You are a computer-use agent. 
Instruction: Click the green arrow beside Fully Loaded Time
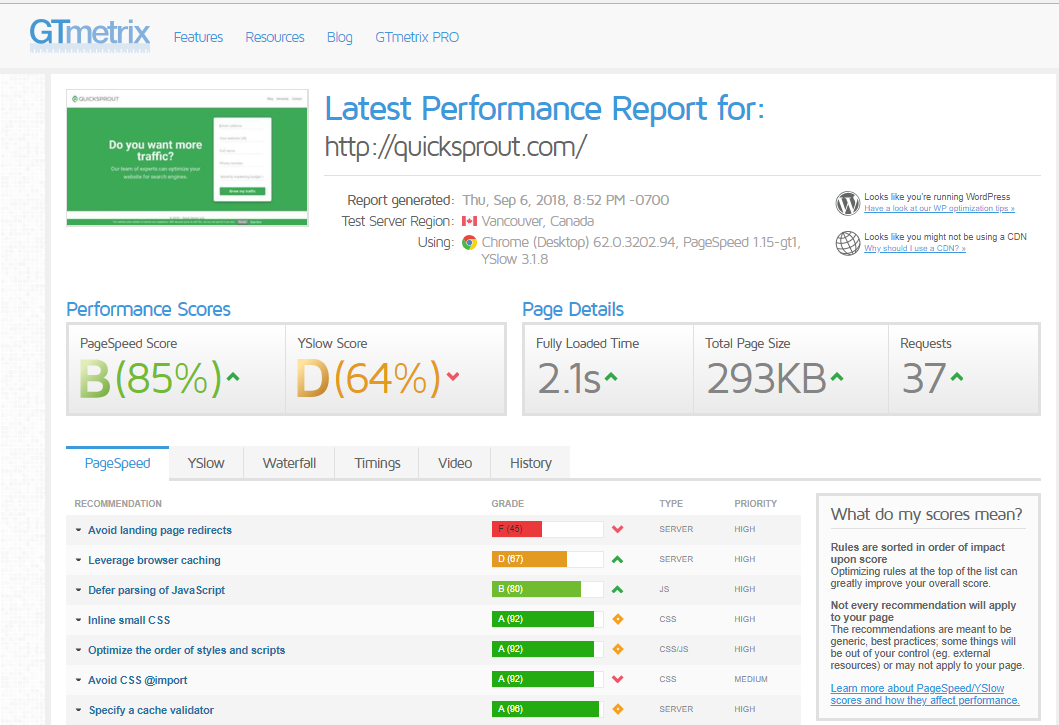click(x=611, y=377)
